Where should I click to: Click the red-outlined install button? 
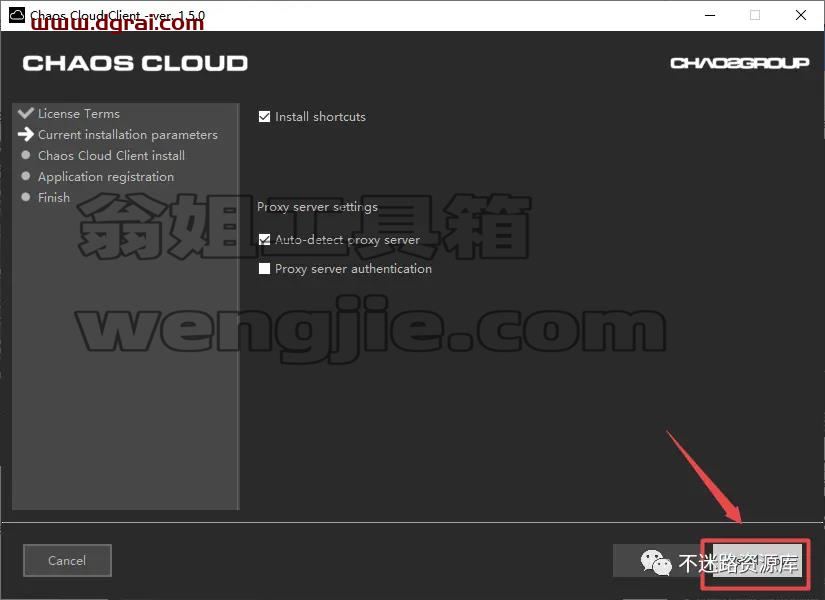coord(755,564)
